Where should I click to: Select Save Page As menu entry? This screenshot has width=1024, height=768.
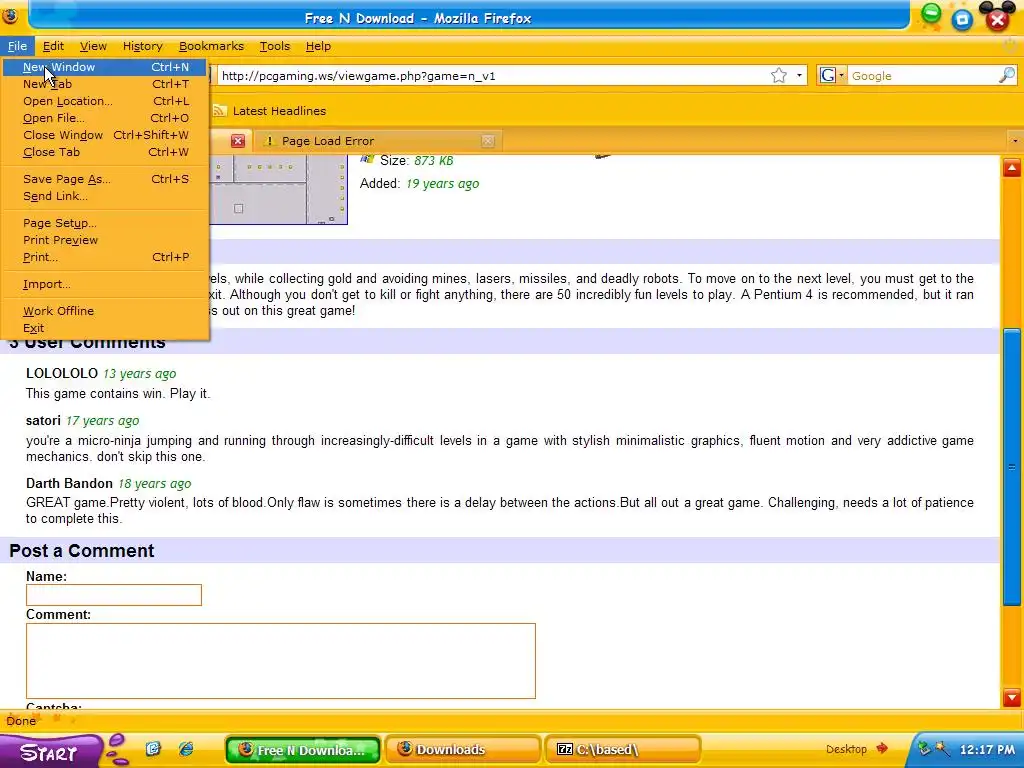[x=104, y=179]
